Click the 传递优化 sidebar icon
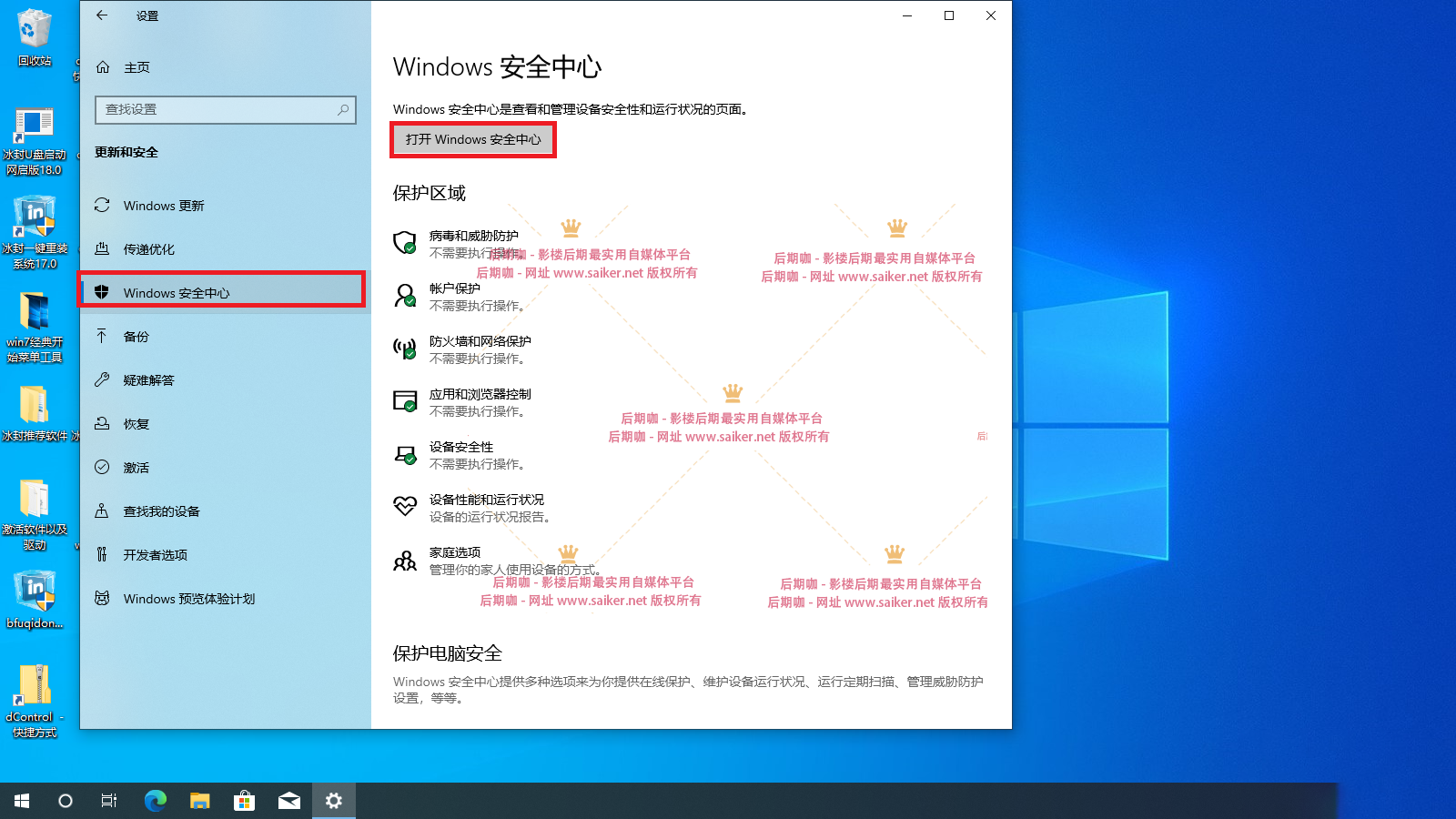 (102, 249)
